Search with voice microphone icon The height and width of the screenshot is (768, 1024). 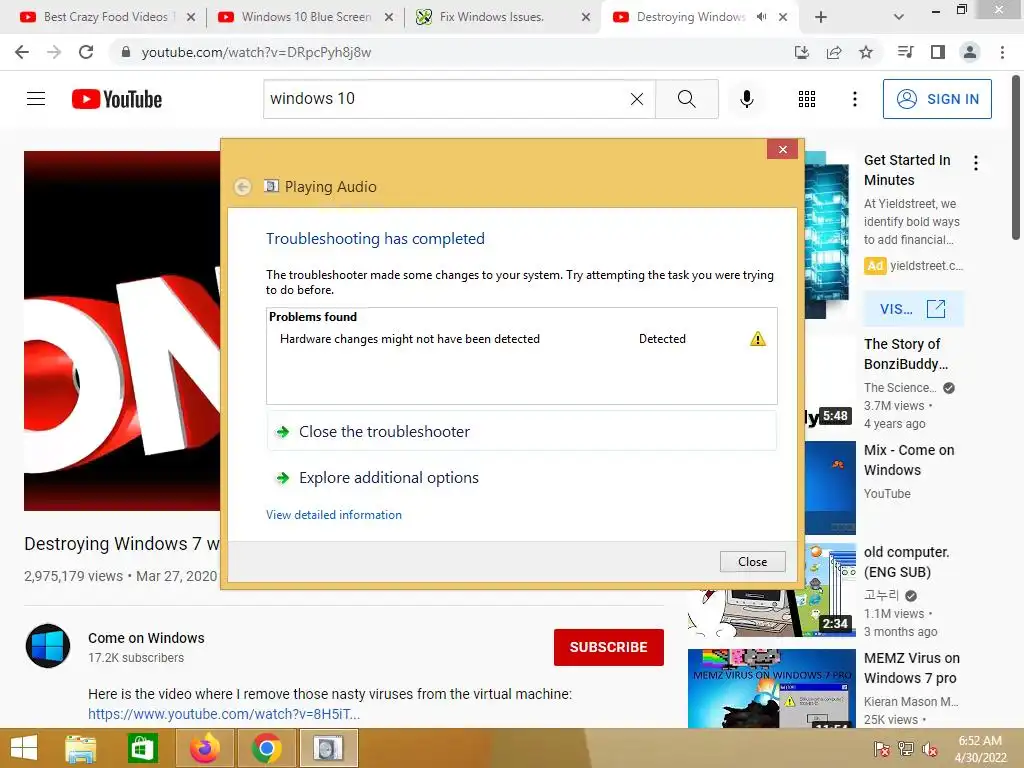[x=746, y=99]
